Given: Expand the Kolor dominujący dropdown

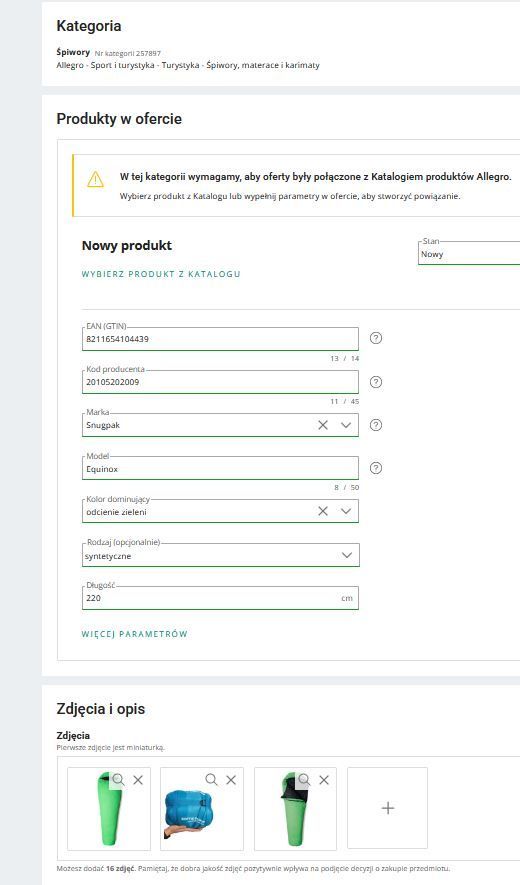Looking at the screenshot, I should click(x=346, y=511).
